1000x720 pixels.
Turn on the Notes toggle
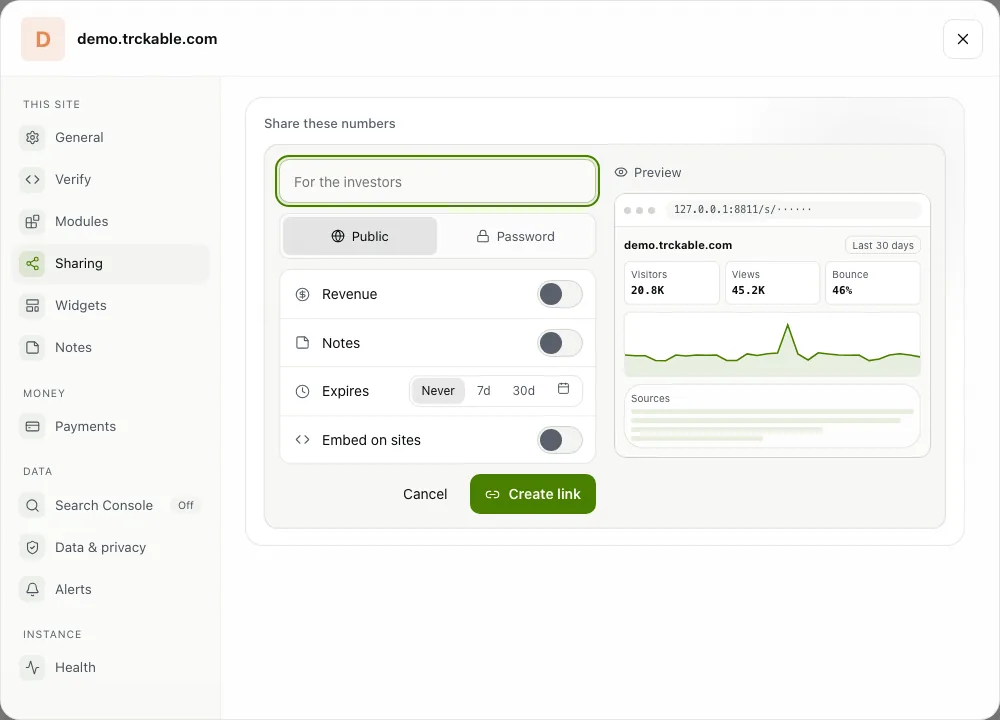pos(559,343)
